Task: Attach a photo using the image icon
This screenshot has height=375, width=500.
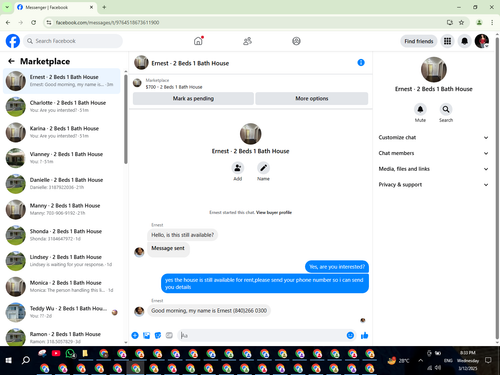Action: 146,335
